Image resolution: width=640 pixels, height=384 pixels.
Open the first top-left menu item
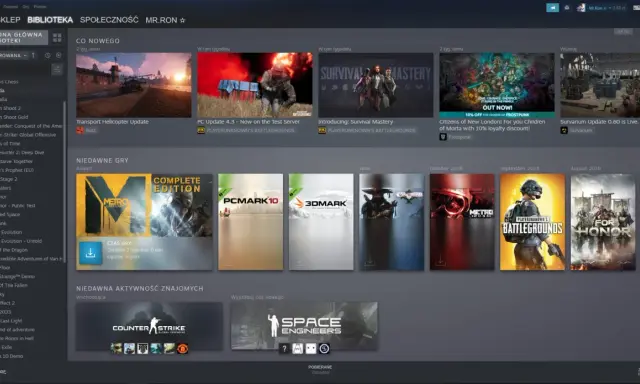click(11, 7)
